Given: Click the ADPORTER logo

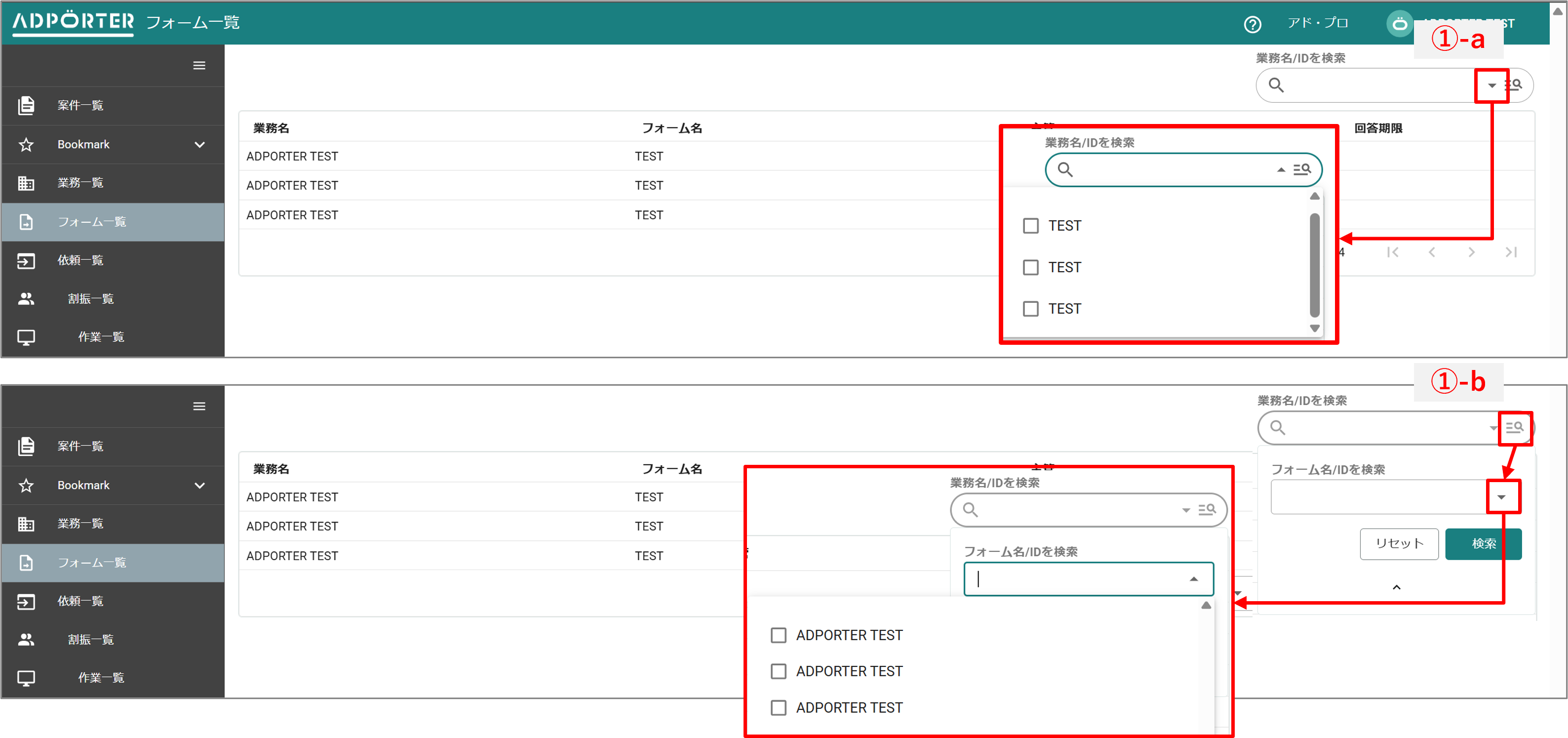Looking at the screenshot, I should coord(73,22).
